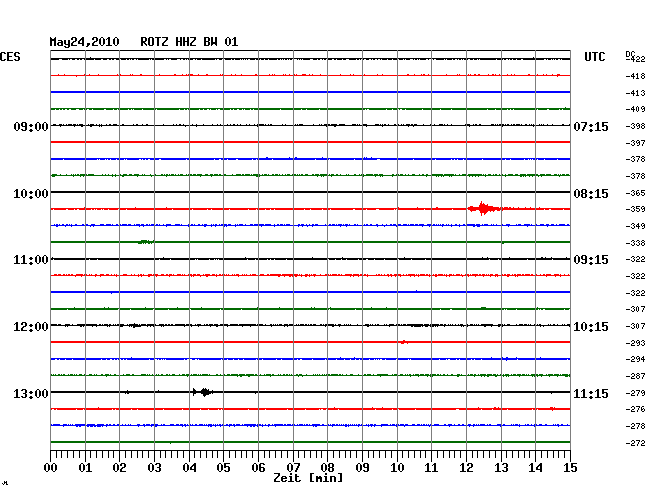Click the large red seismic event burst
The height and width of the screenshot is (494, 650).
484,208
